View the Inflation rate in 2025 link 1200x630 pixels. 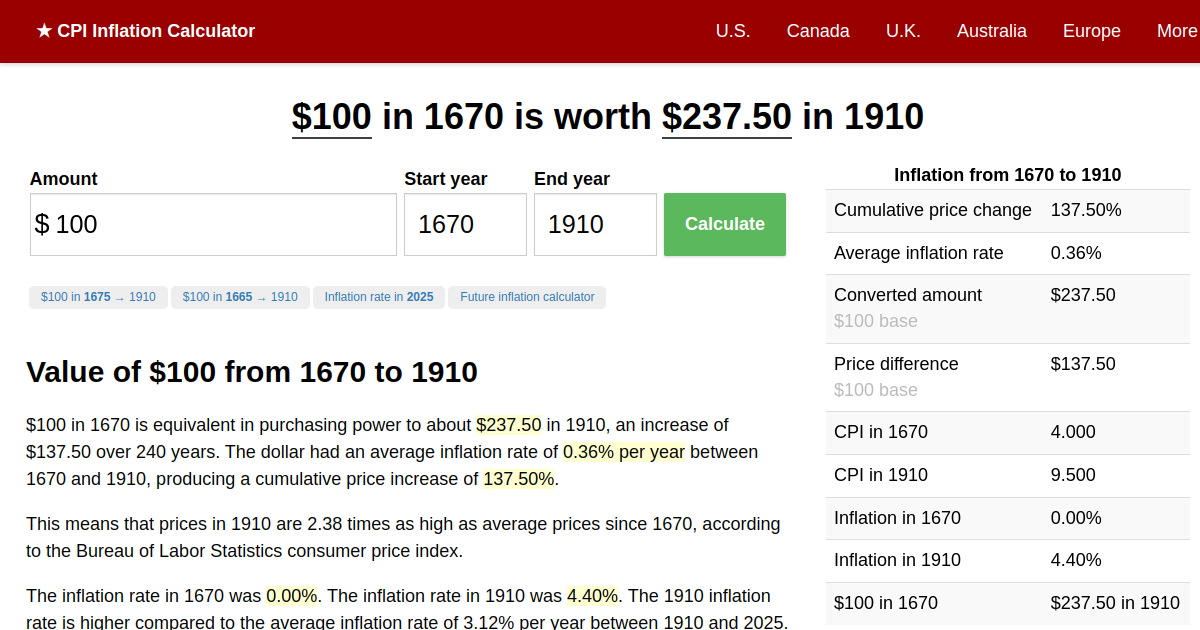[x=379, y=297]
